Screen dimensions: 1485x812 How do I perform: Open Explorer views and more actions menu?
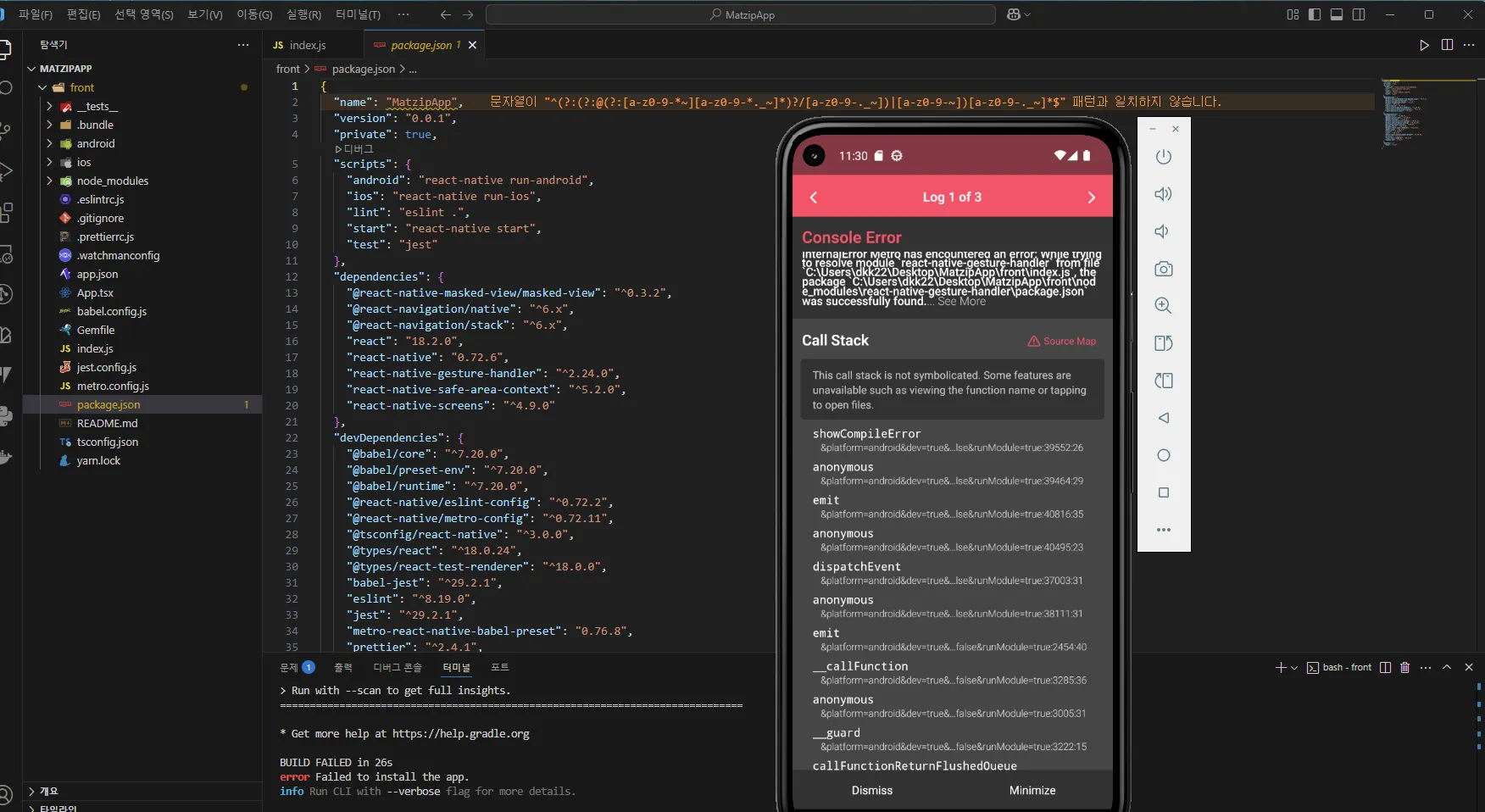[x=243, y=45]
